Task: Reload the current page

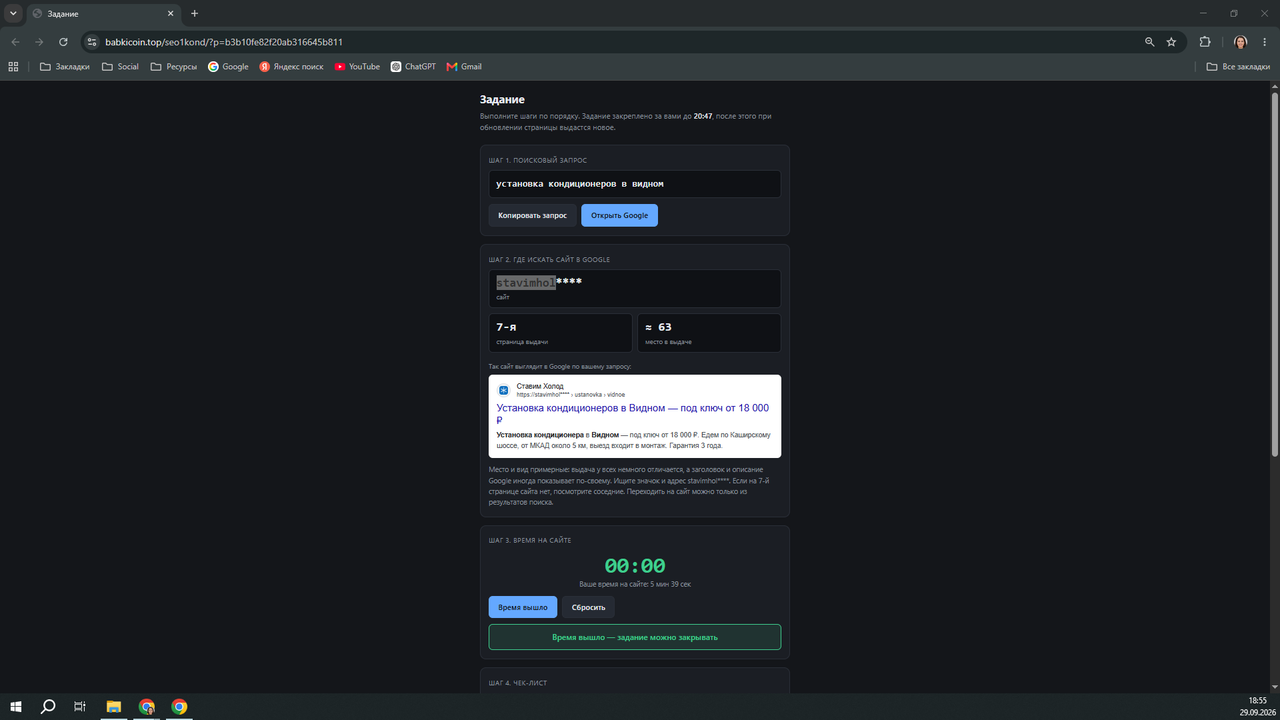Action: (x=63, y=42)
